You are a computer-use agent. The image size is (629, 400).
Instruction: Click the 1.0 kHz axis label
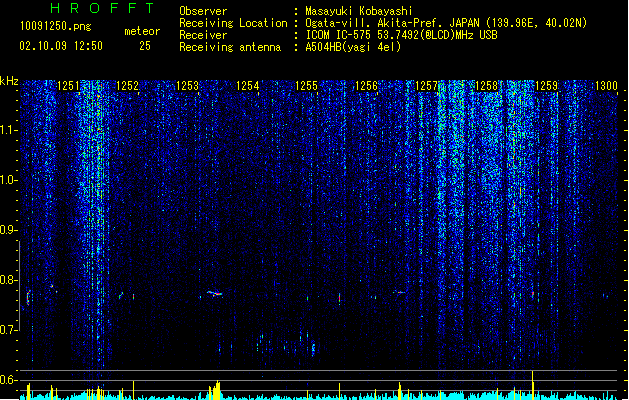tap(9, 180)
